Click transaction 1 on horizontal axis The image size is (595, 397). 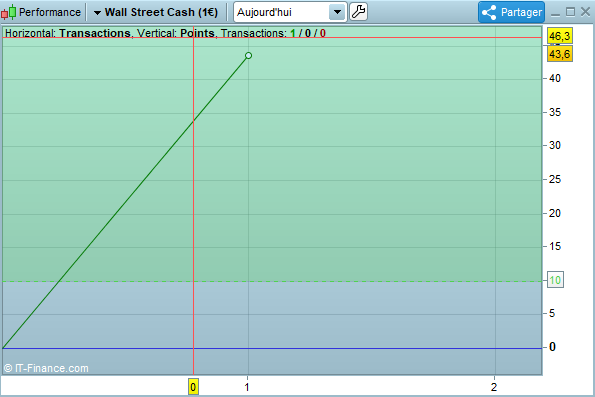click(247, 387)
